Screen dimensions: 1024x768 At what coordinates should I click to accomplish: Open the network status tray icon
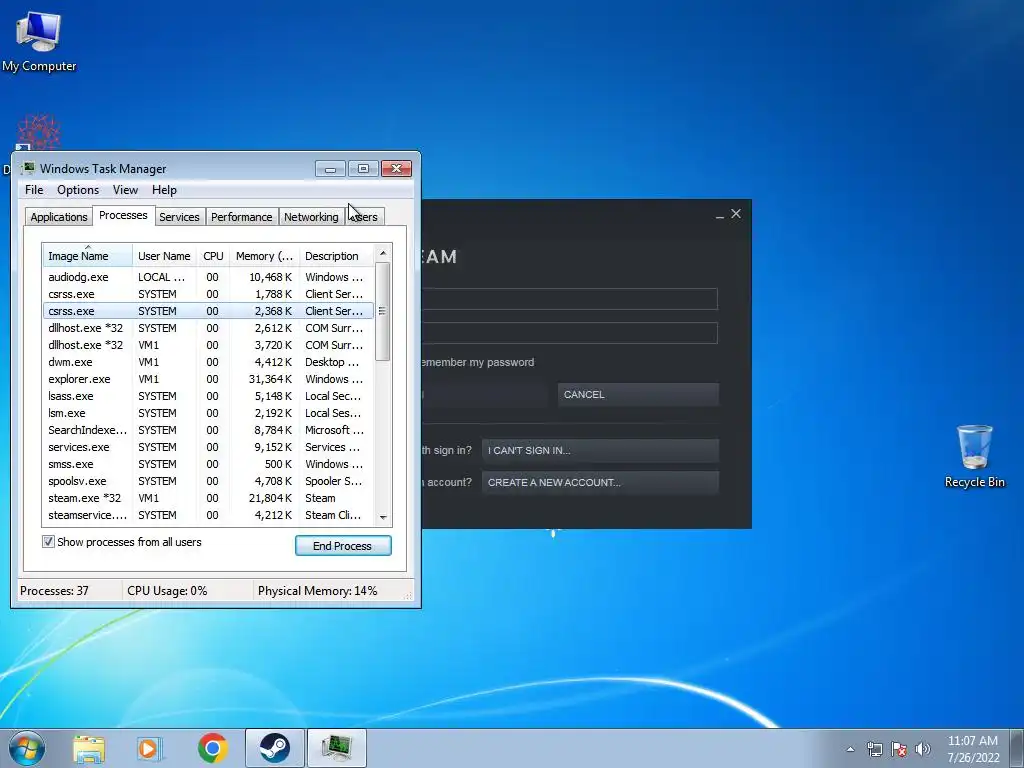click(874, 749)
